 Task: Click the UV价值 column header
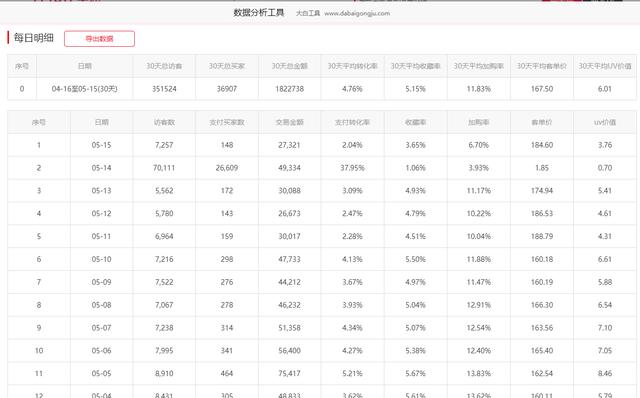pyautogui.click(x=605, y=122)
